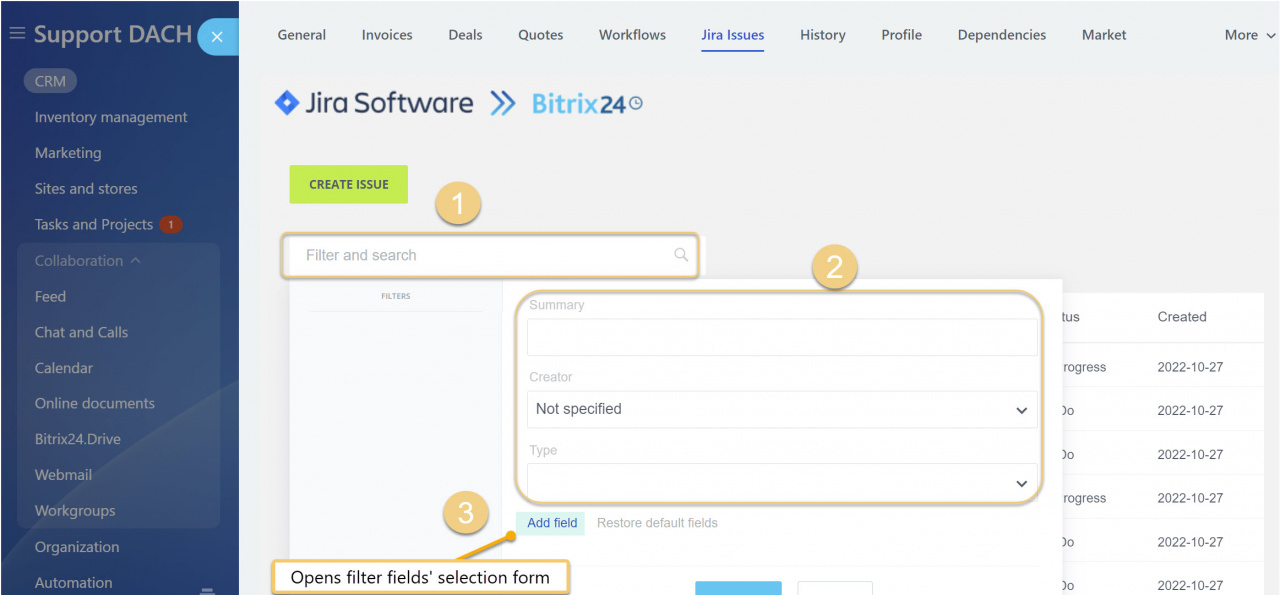Click into the Filter and search box
Viewport: 1280px width, 595px height.
point(490,255)
